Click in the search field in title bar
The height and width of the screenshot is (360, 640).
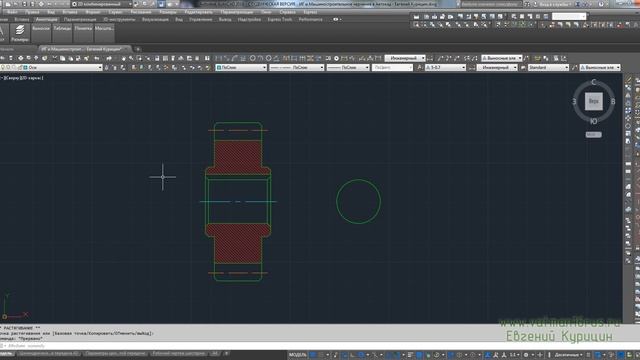pos(491,4)
